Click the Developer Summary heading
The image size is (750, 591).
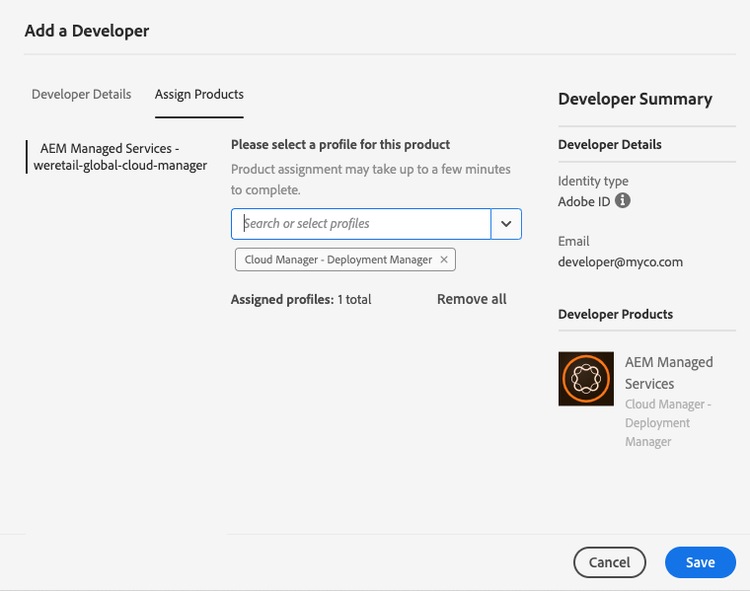pos(635,99)
